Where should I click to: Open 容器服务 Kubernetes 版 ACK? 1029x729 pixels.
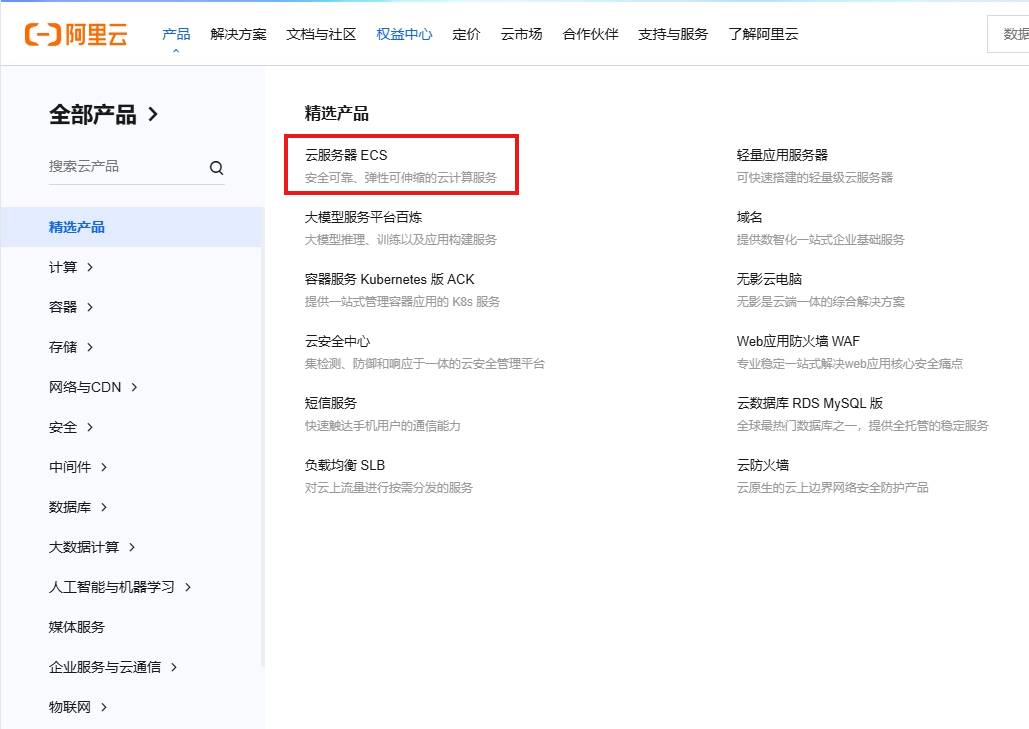tap(389, 279)
